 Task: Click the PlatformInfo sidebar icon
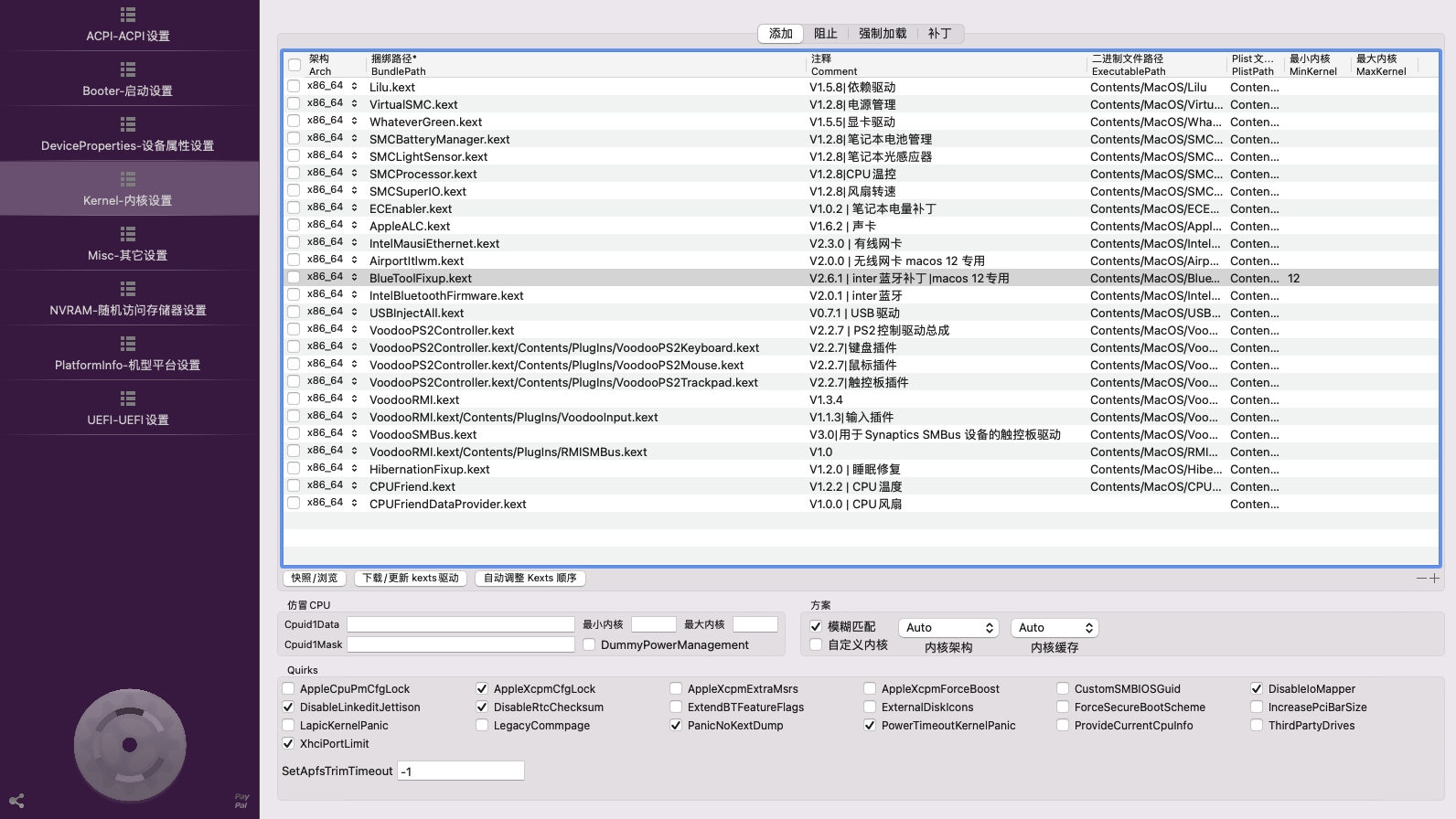(128, 344)
